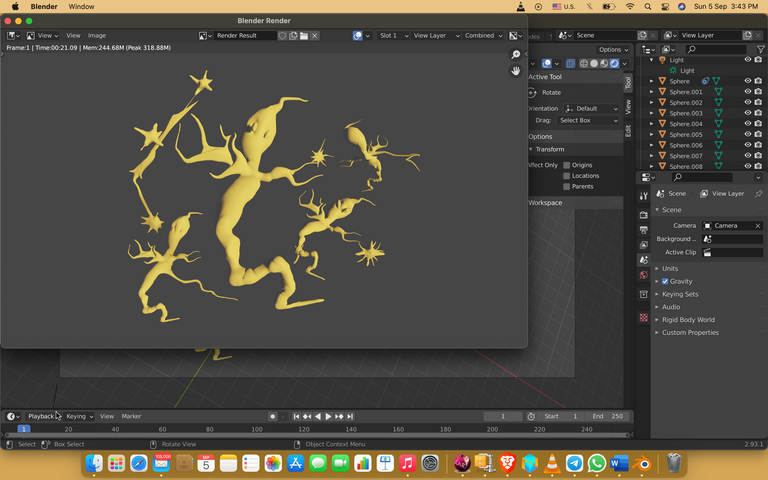Click the Sphere object's modifier link icon

click(x=705, y=81)
